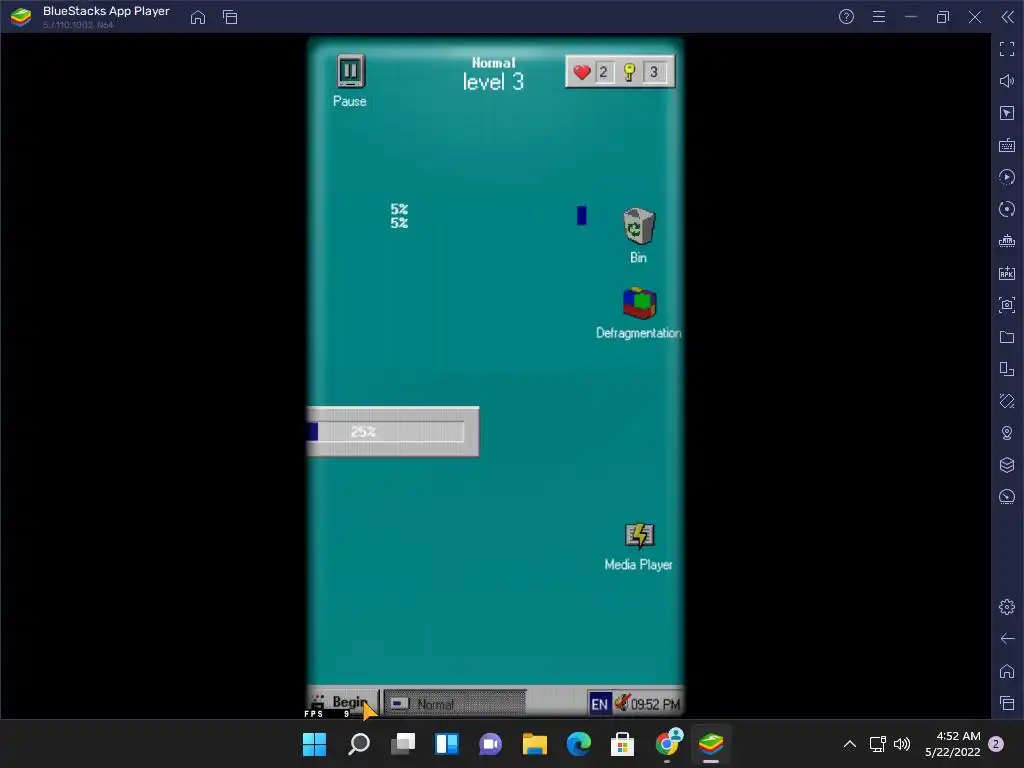Click the game tray icon beside the clock
Screen dimensions: 1024x768
(621, 703)
